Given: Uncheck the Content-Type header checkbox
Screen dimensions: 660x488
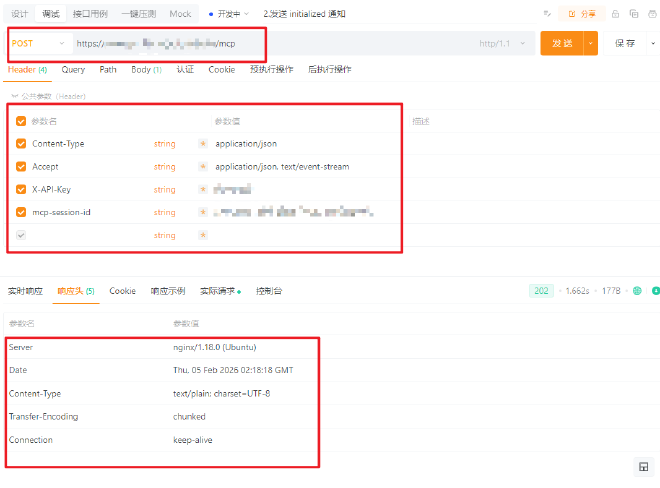Looking at the screenshot, I should pos(21,144).
